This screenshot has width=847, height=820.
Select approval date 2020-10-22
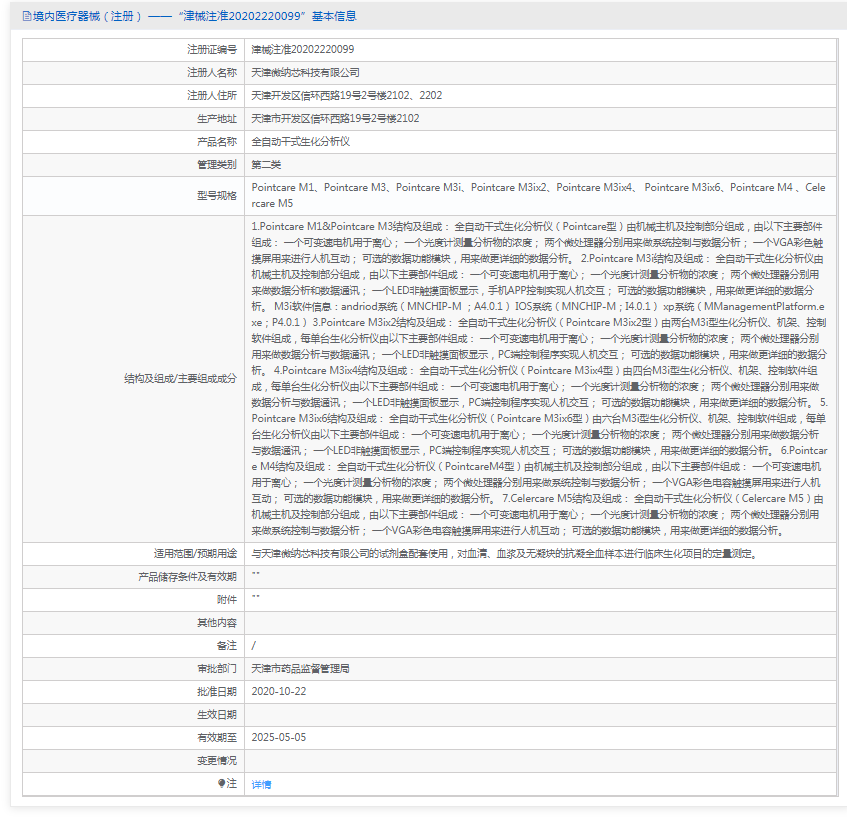click(x=279, y=691)
